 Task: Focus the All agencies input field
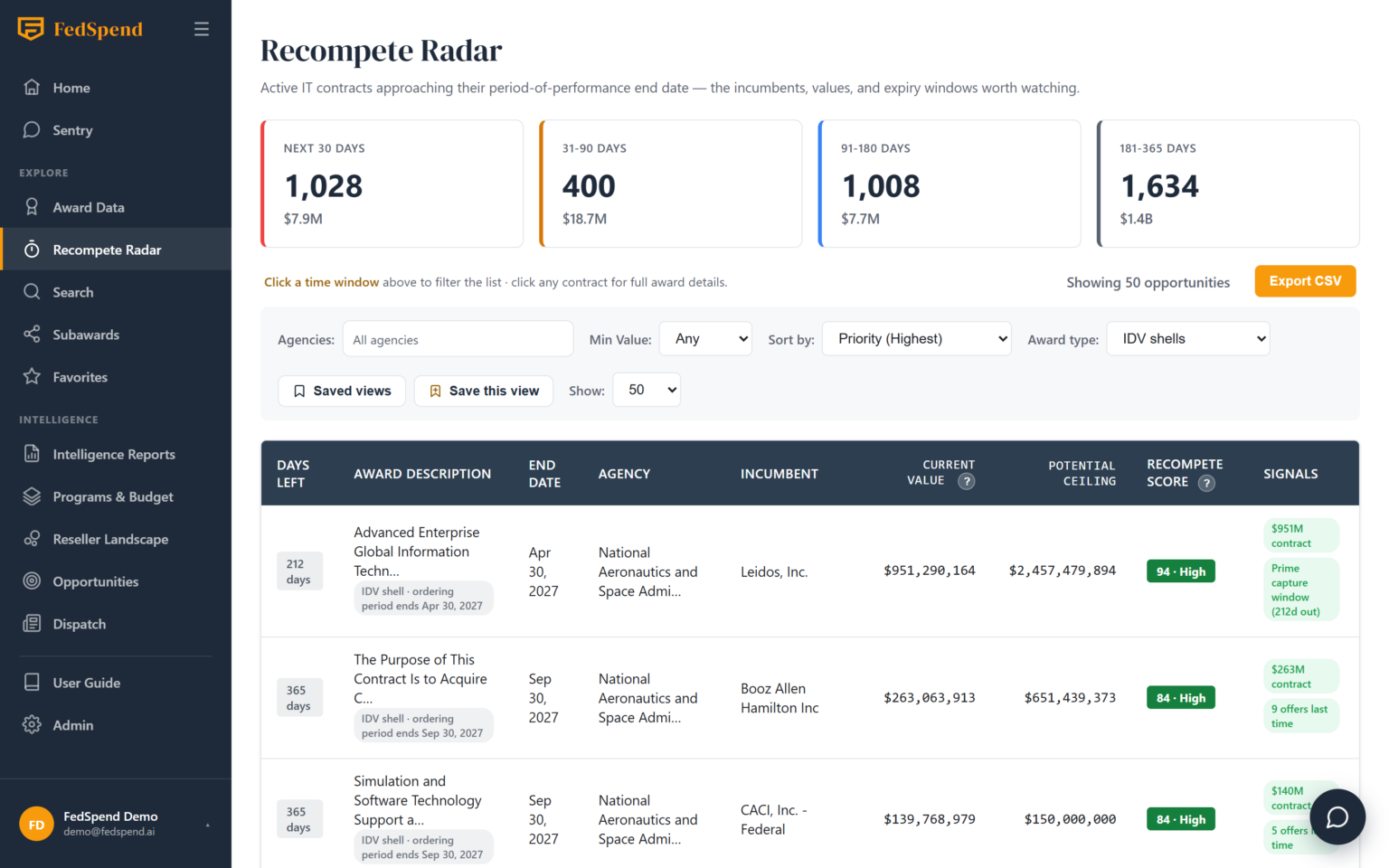point(458,339)
